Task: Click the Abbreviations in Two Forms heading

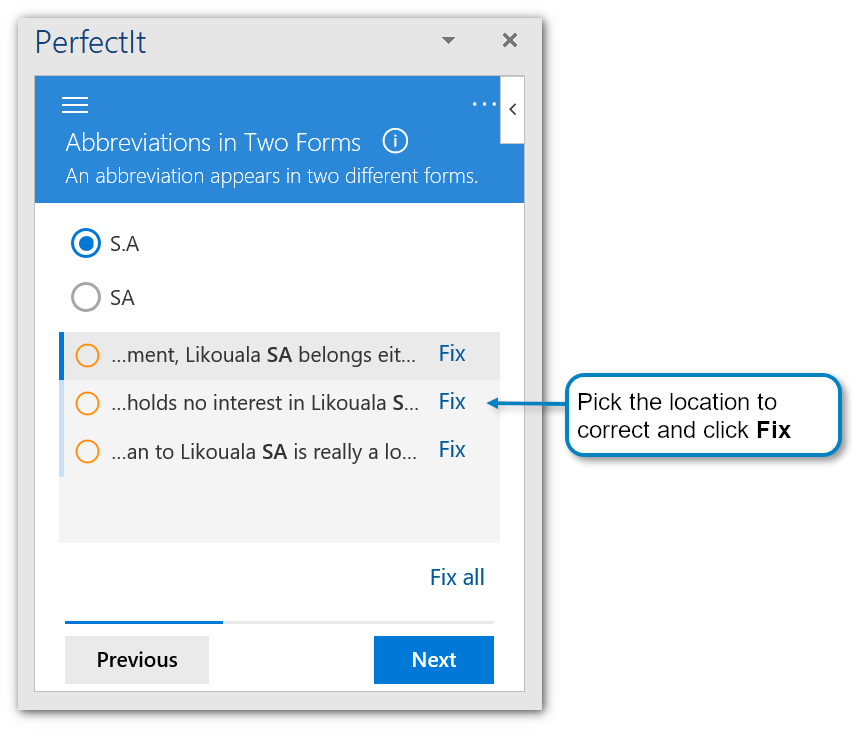Action: click(213, 142)
